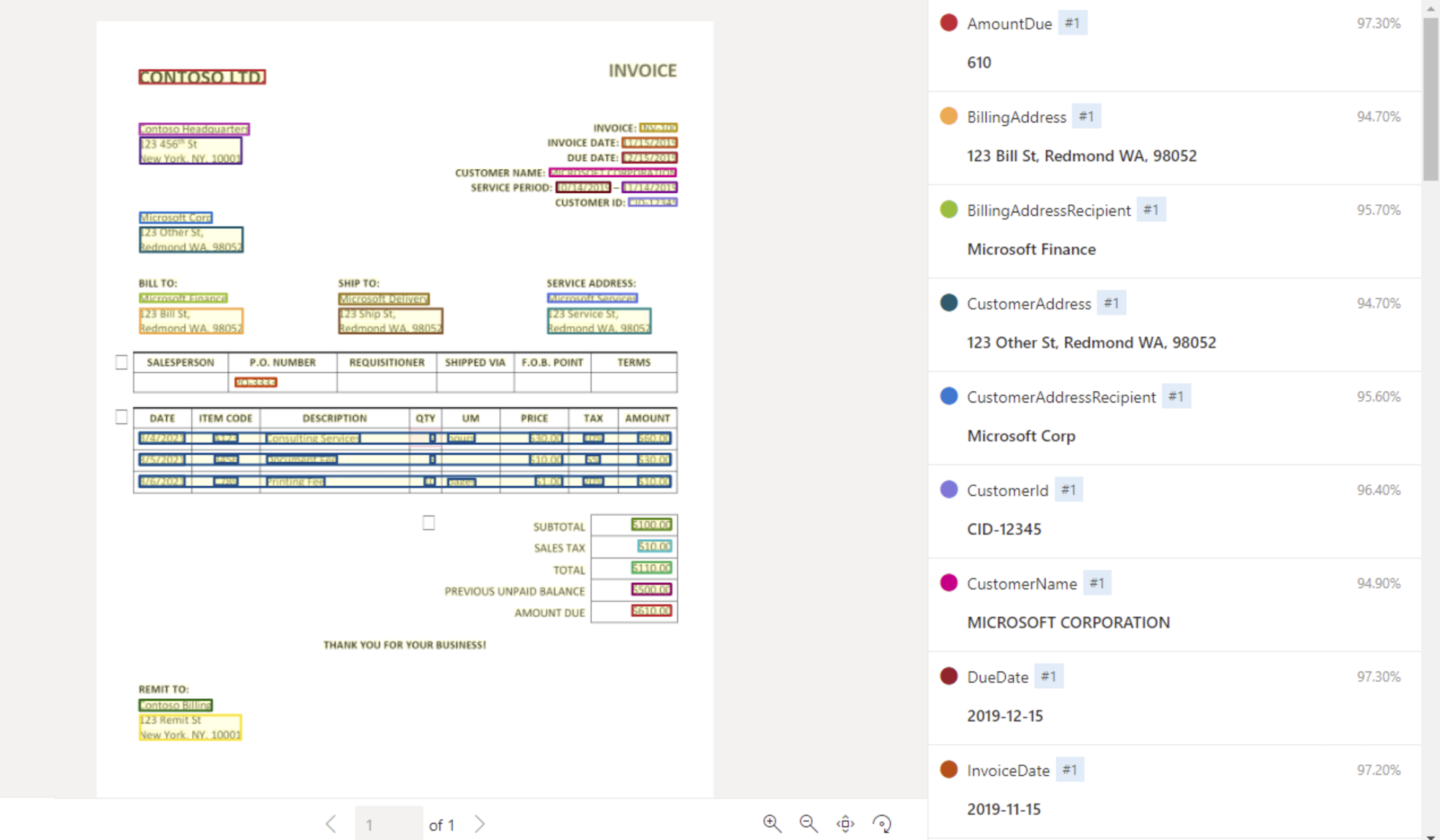Click the #1 badge next to DueDate

(x=1048, y=677)
